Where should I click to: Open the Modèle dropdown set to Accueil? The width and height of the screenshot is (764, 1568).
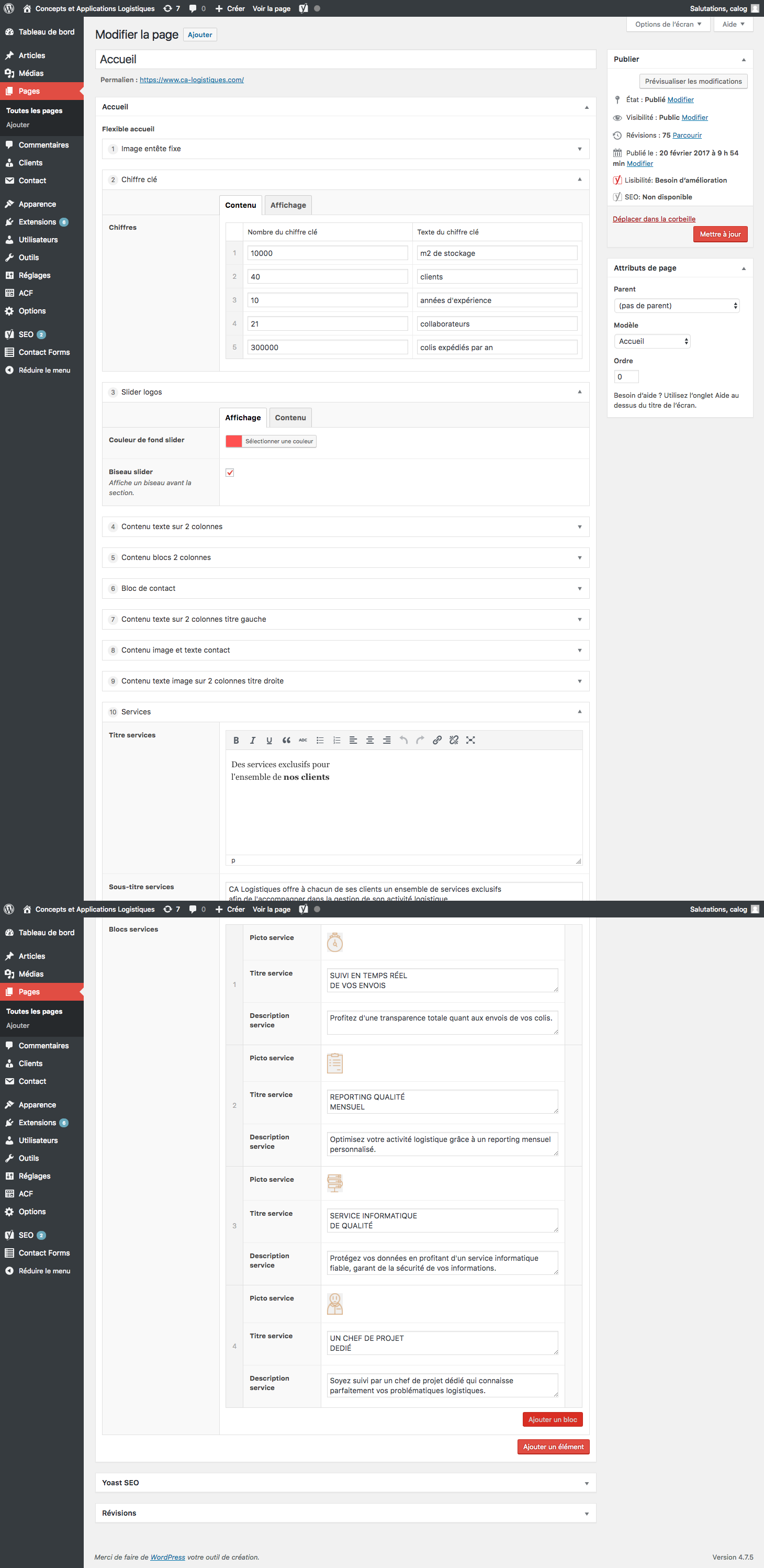coord(652,341)
